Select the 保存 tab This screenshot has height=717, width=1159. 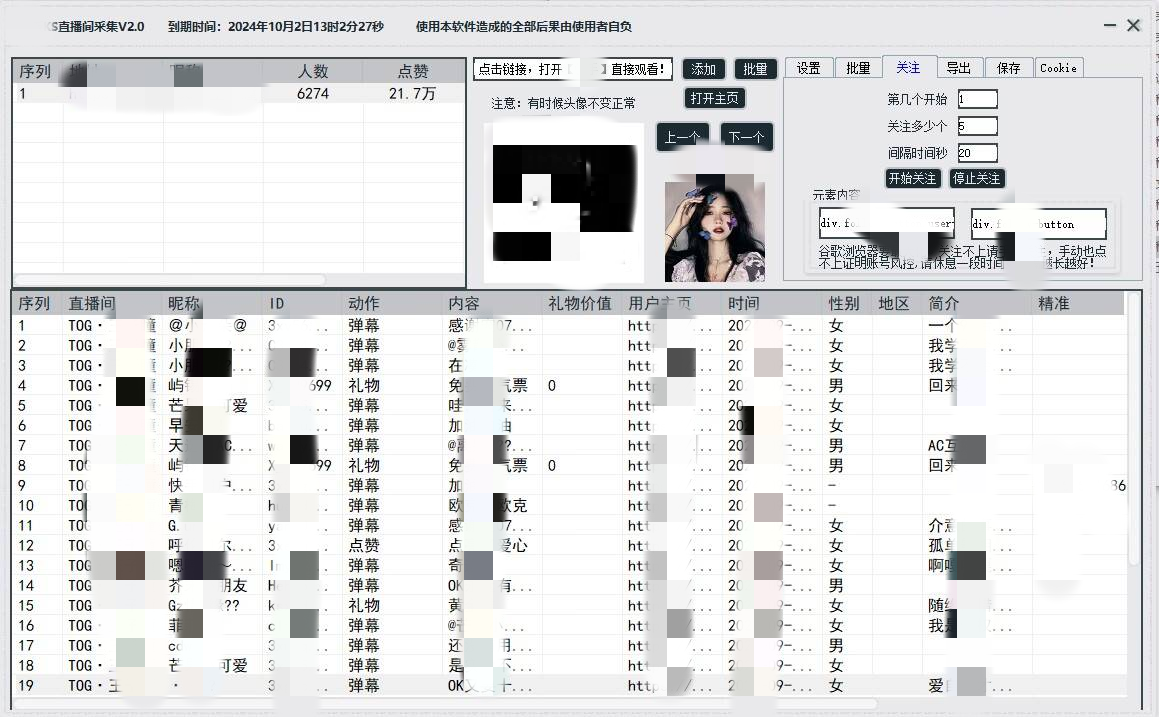(1008, 68)
